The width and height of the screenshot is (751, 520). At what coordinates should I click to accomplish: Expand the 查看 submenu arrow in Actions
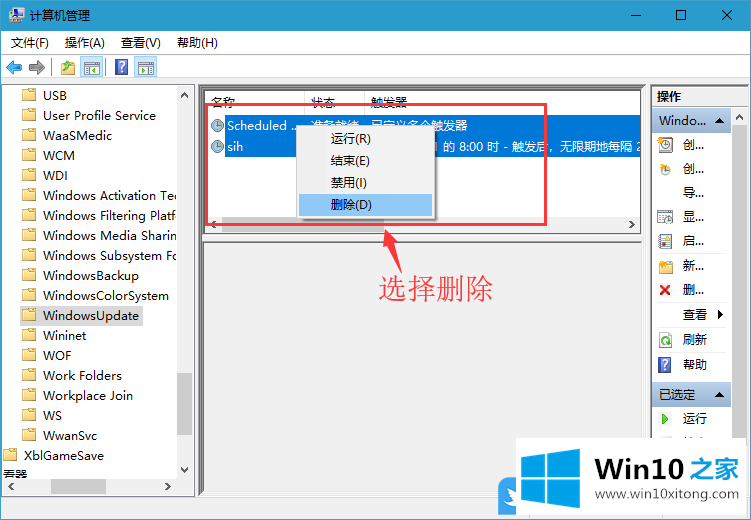tap(720, 315)
